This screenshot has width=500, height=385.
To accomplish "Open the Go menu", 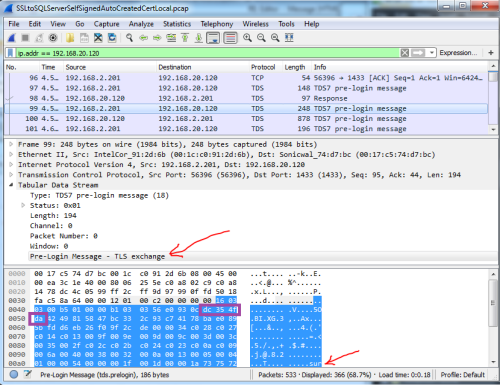I will pyautogui.click(x=80, y=24).
